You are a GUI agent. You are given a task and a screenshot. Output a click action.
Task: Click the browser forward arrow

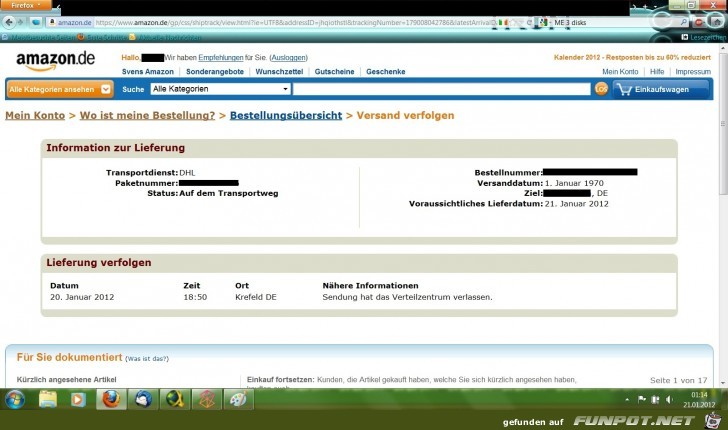pos(20,22)
